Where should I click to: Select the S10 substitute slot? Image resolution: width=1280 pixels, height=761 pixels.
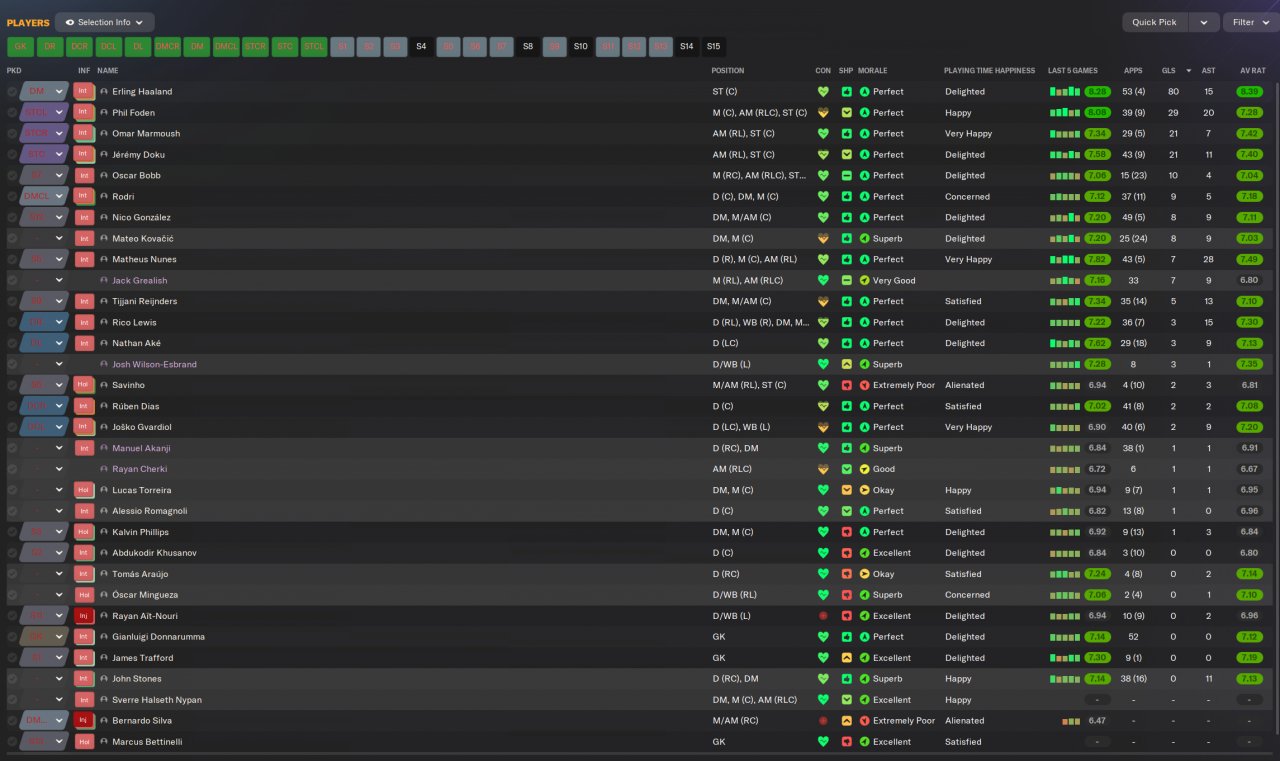coord(581,46)
